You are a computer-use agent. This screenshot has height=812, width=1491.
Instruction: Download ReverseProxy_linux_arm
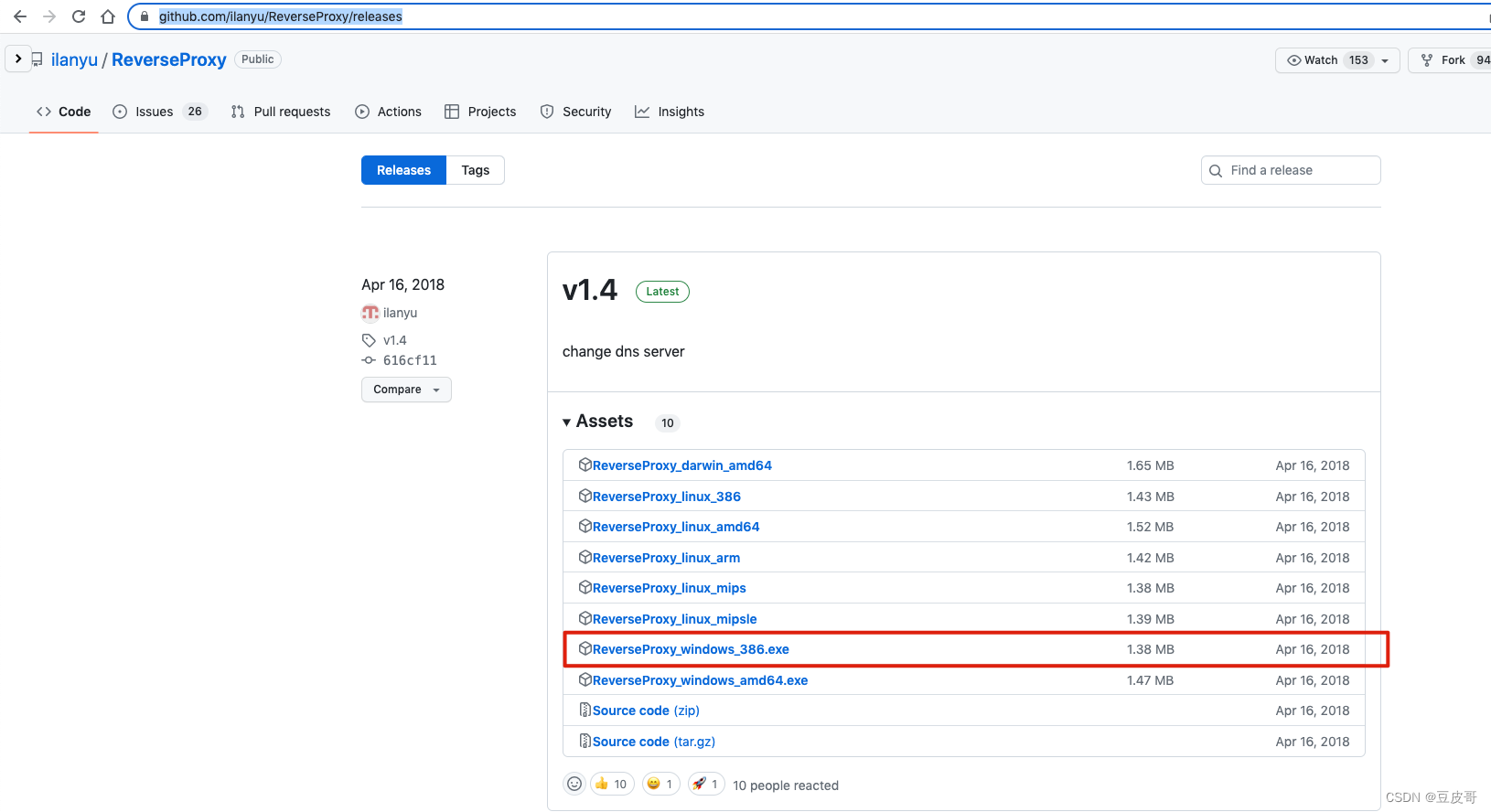click(666, 558)
